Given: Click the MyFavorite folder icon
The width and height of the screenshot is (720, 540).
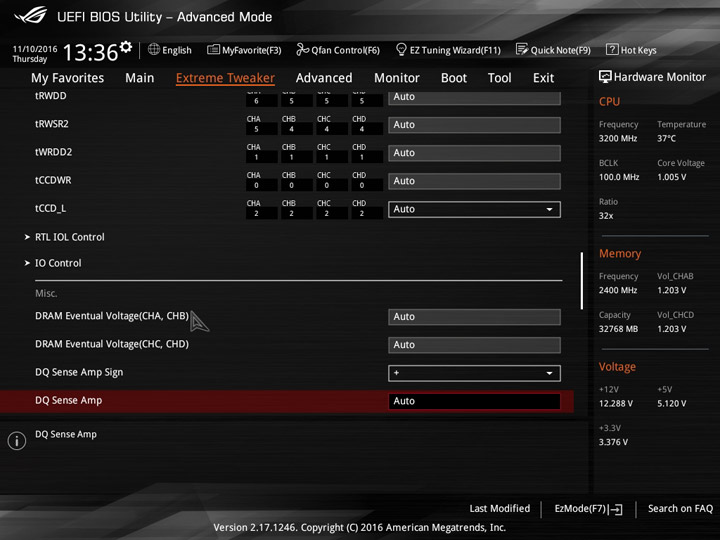Looking at the screenshot, I should [213, 49].
